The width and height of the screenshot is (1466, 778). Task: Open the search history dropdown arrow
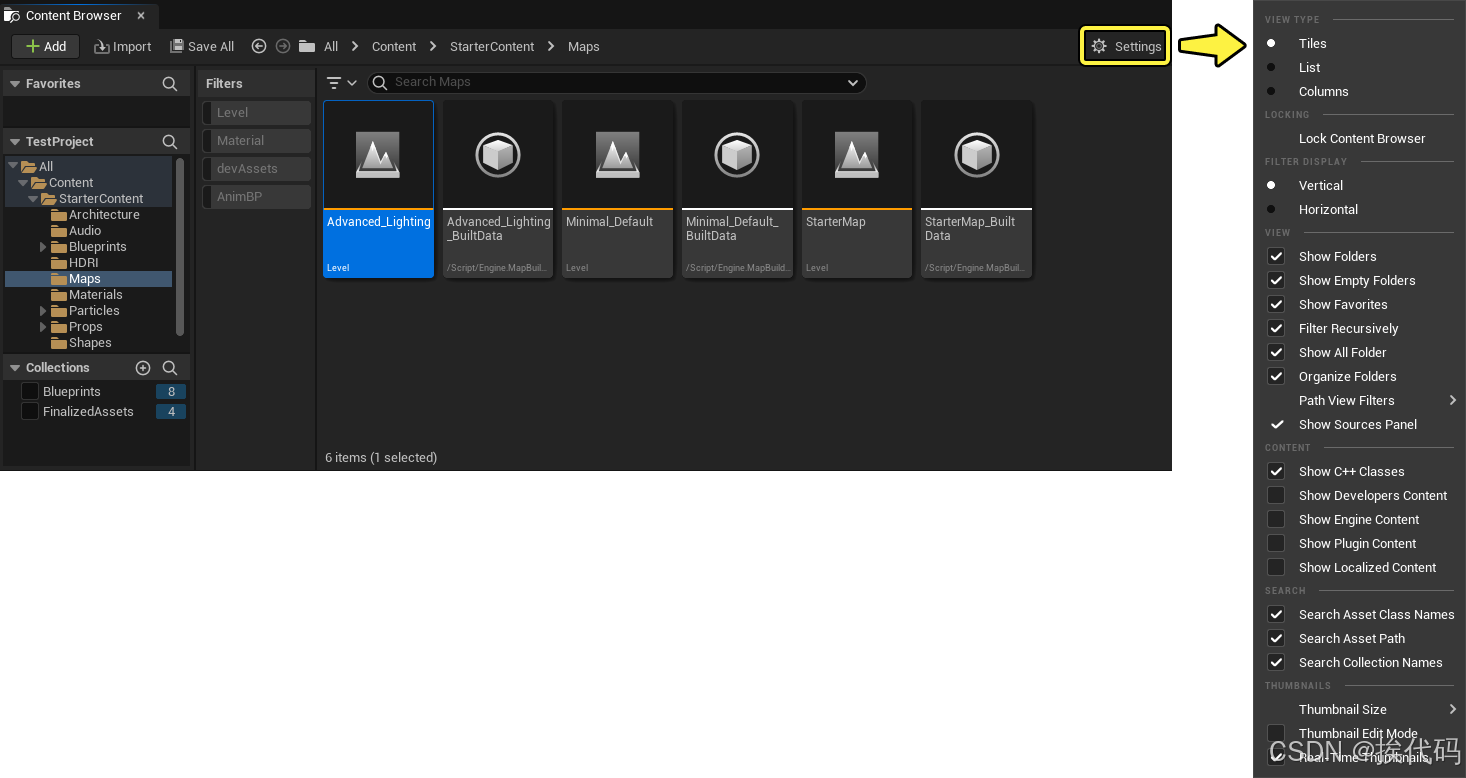point(853,83)
